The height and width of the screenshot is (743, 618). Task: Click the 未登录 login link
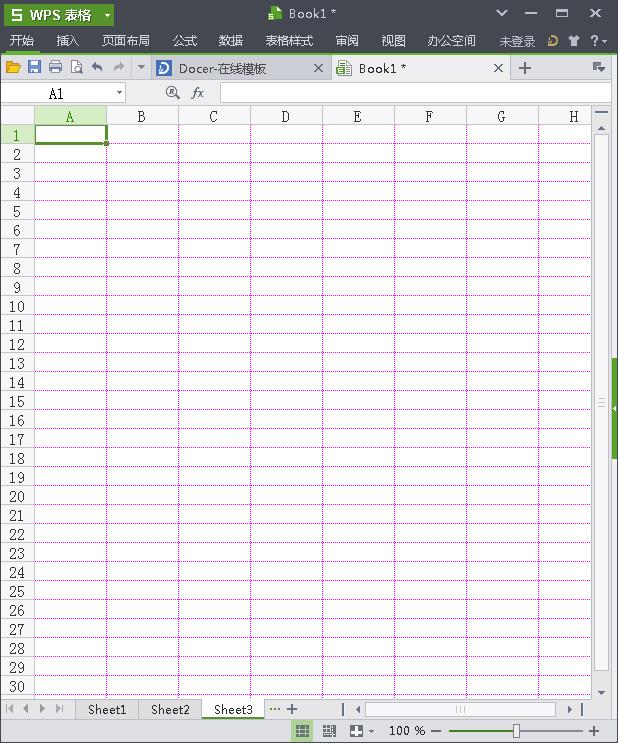click(517, 42)
